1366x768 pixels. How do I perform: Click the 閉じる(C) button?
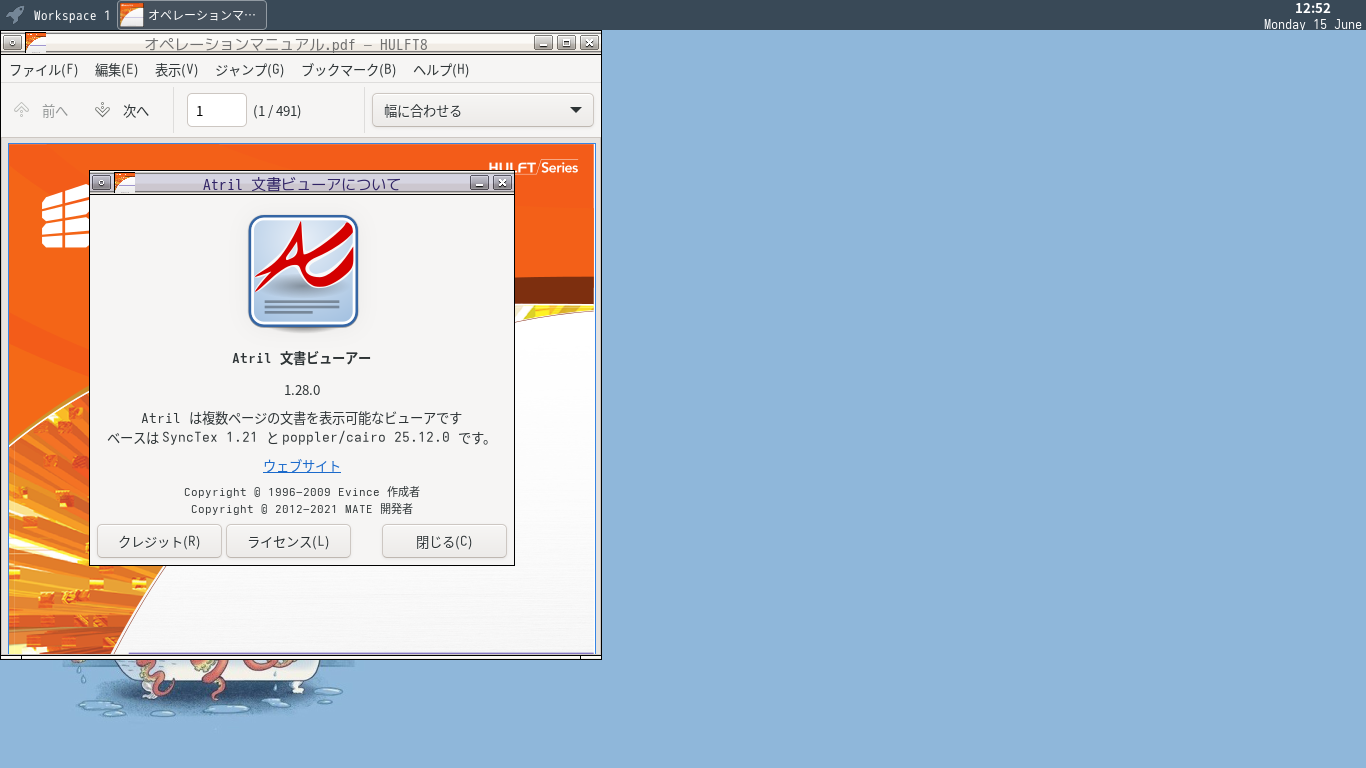444,541
